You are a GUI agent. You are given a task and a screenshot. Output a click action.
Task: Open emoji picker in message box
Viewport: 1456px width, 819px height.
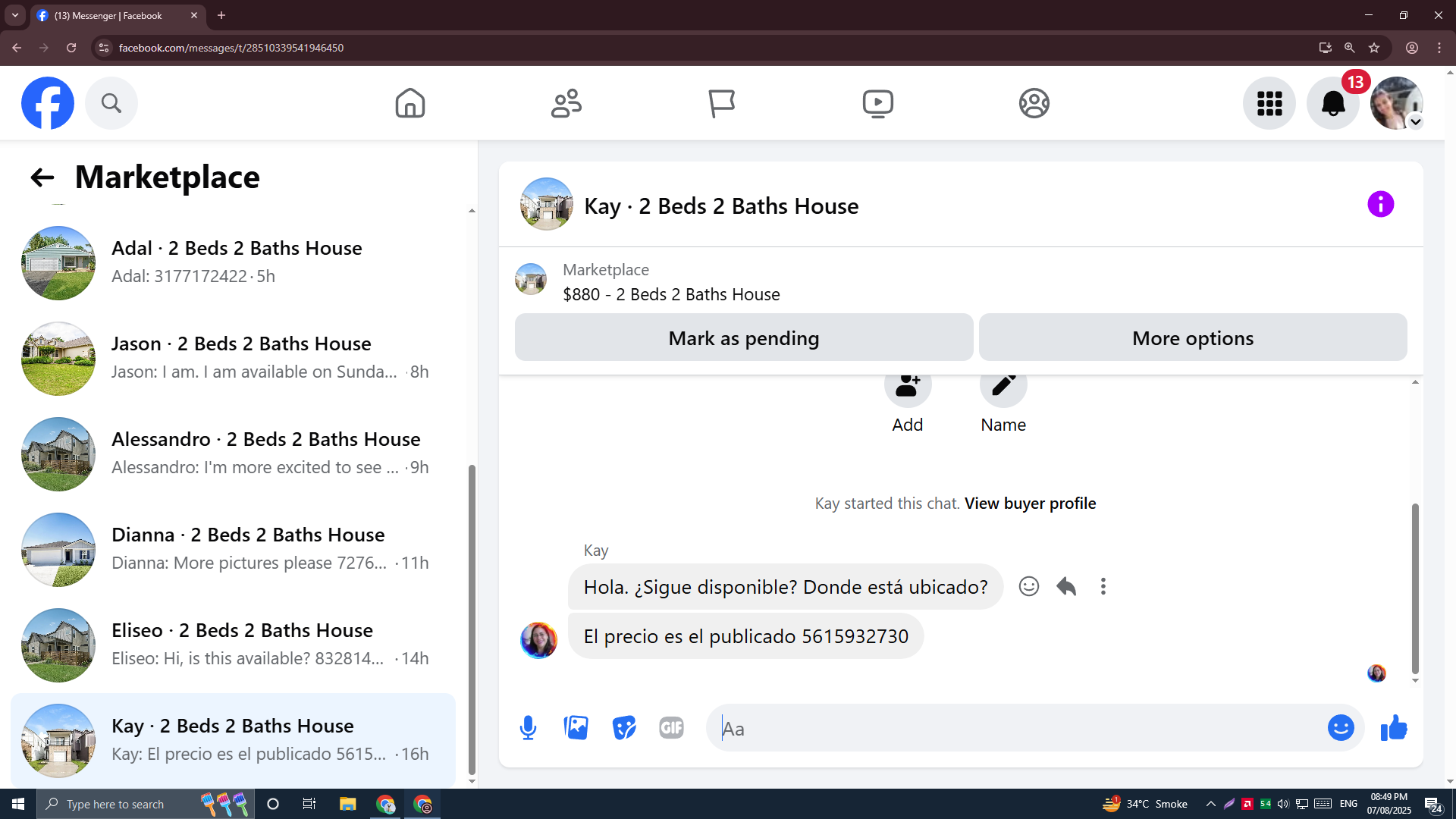point(1341,728)
